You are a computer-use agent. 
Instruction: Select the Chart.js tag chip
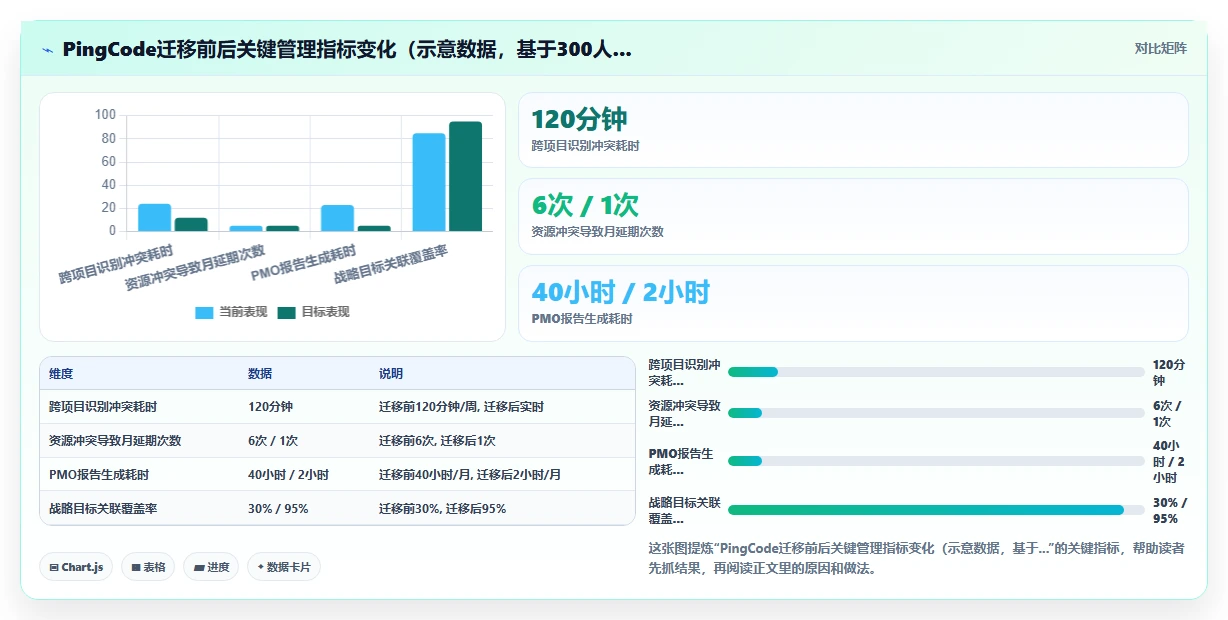click(x=77, y=567)
